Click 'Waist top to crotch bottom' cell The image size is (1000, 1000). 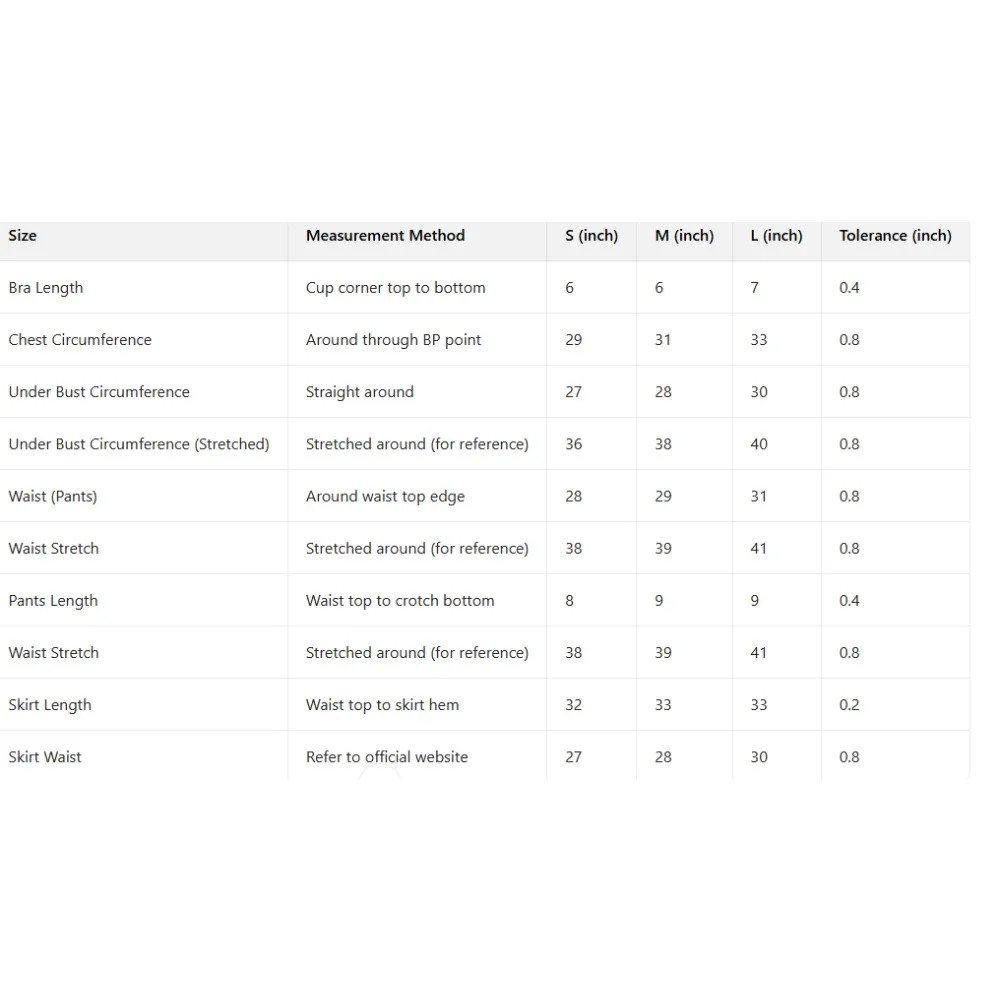click(x=400, y=601)
